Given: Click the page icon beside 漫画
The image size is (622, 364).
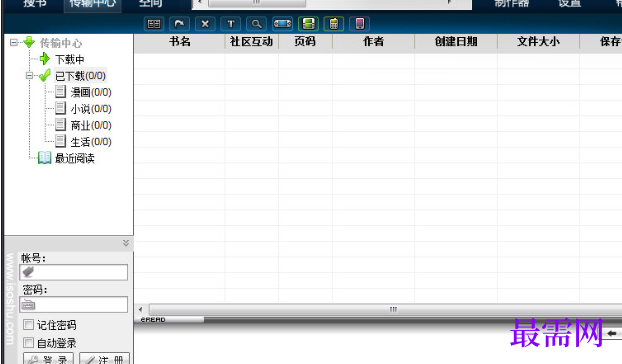Looking at the screenshot, I should pos(60,92).
